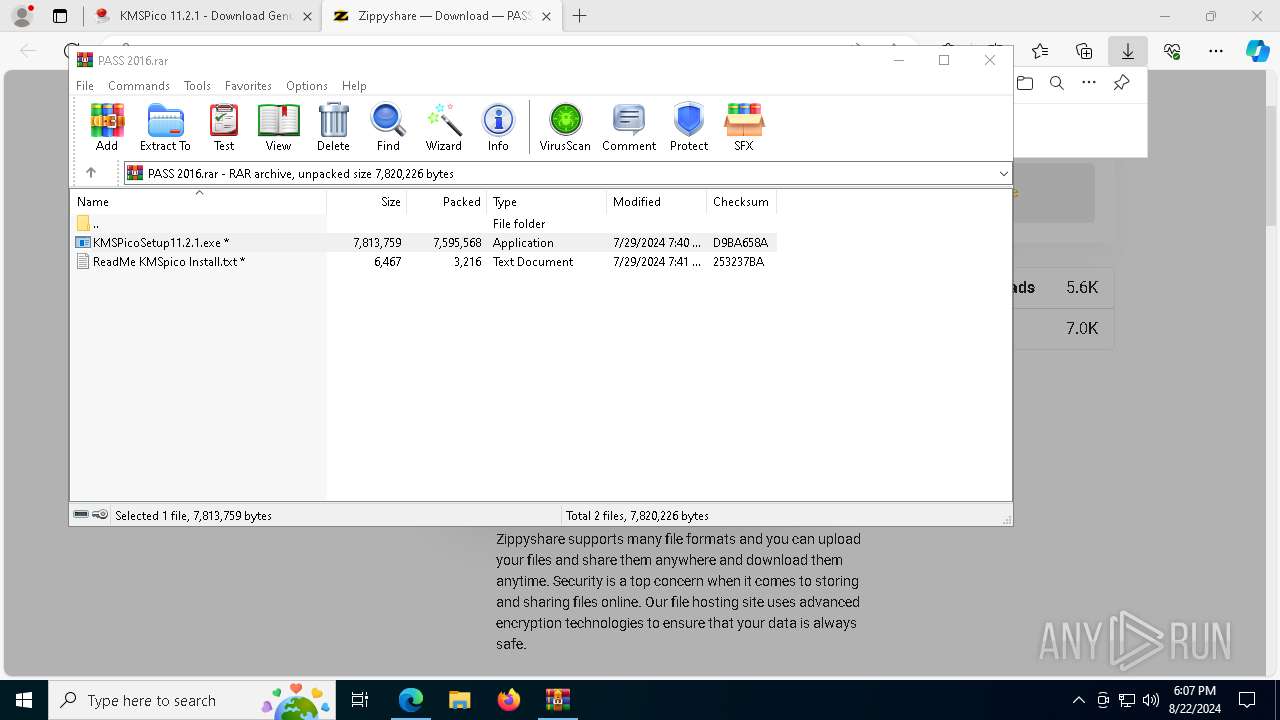The image size is (1280, 720).
Task: Open the browser profile icon
Action: [x=22, y=16]
